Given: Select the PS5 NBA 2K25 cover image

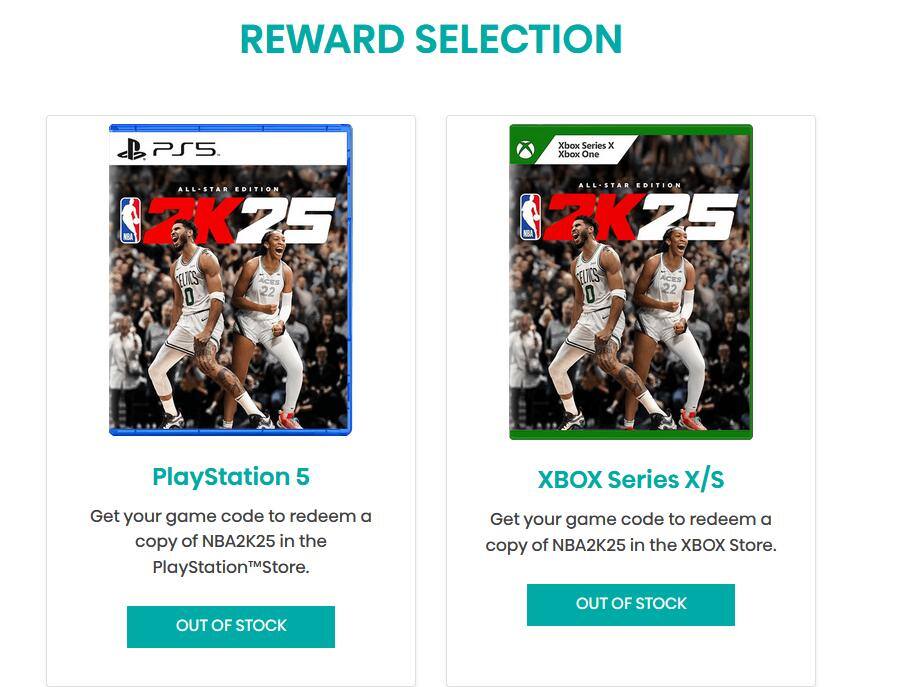Looking at the screenshot, I should 230,279.
